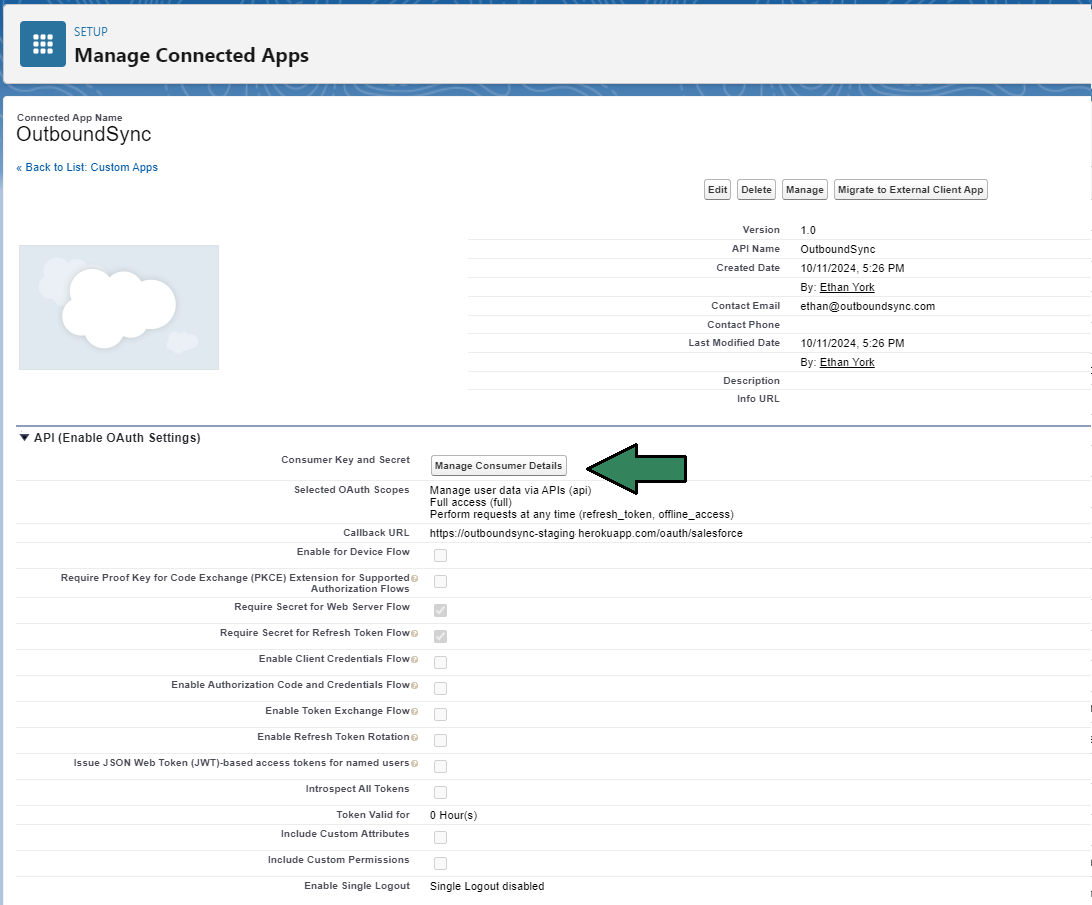Click 'Full access (full)' scope text
Image resolution: width=1092 pixels, height=905 pixels.
point(471,502)
